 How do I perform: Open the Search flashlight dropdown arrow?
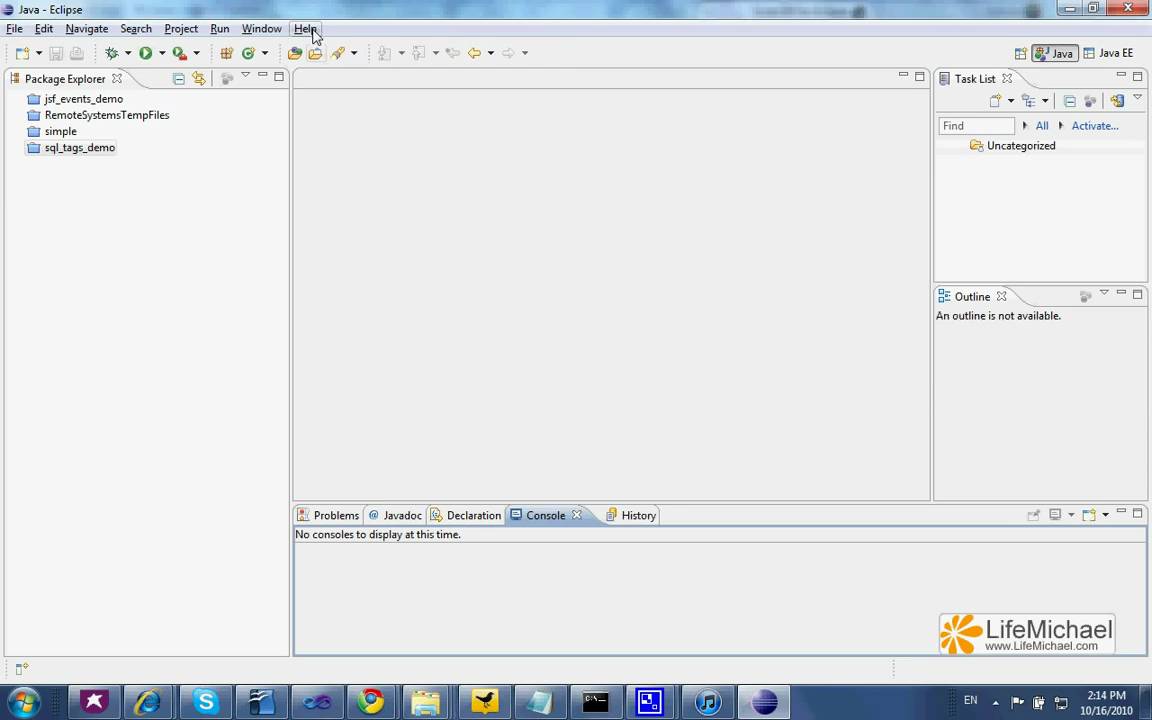[x=354, y=53]
